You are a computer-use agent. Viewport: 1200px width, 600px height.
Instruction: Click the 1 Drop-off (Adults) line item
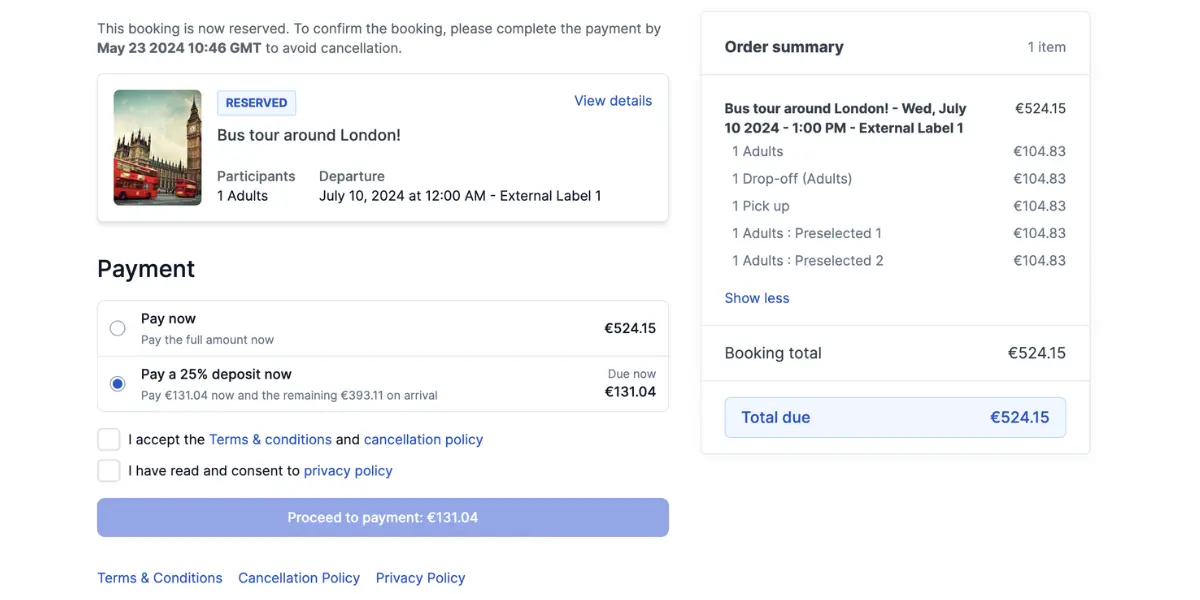[792, 179]
